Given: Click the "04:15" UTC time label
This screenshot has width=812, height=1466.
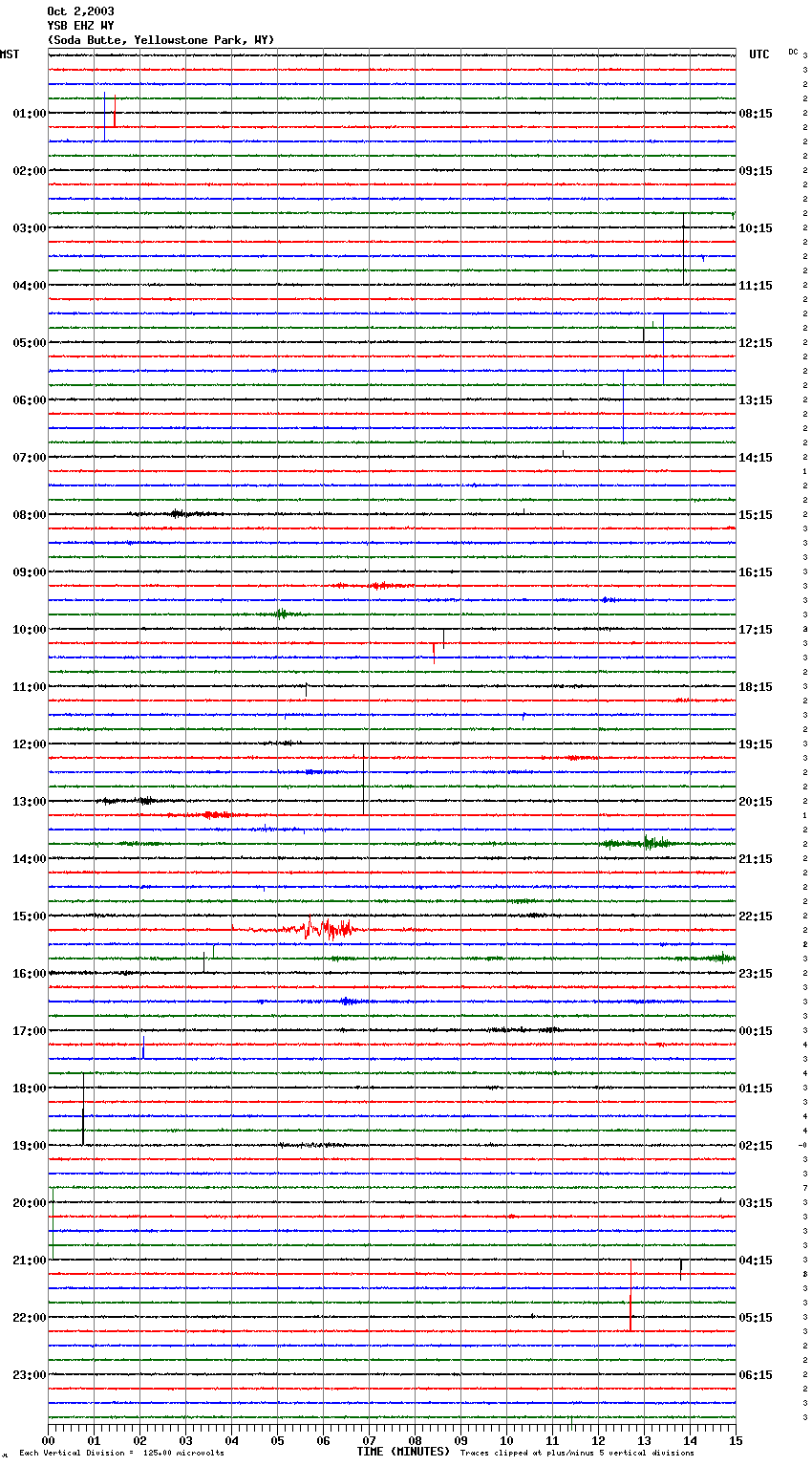Looking at the screenshot, I should tap(756, 1261).
